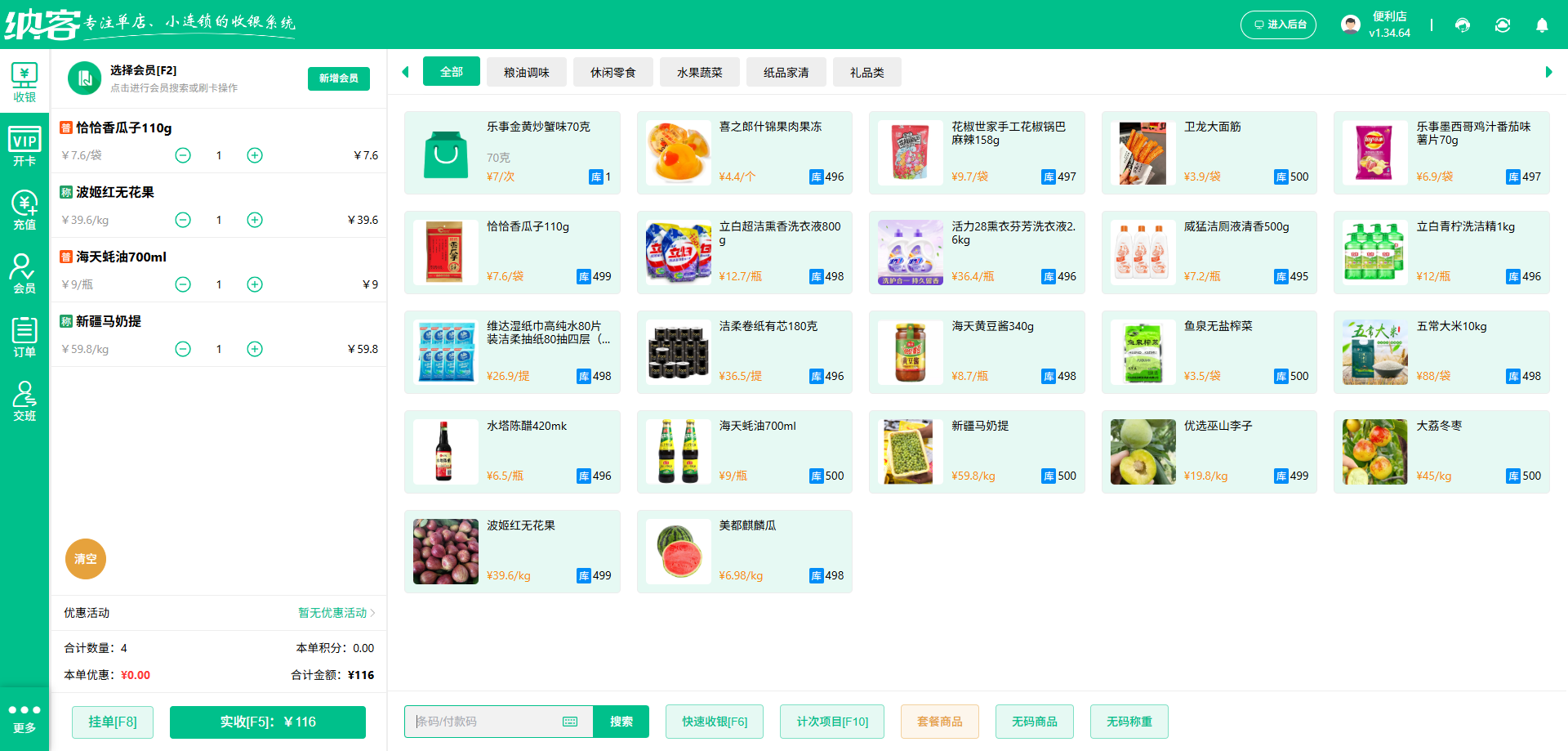1568x751 pixels.
Task: Select the 纸品家清 category tab
Action: 786,72
